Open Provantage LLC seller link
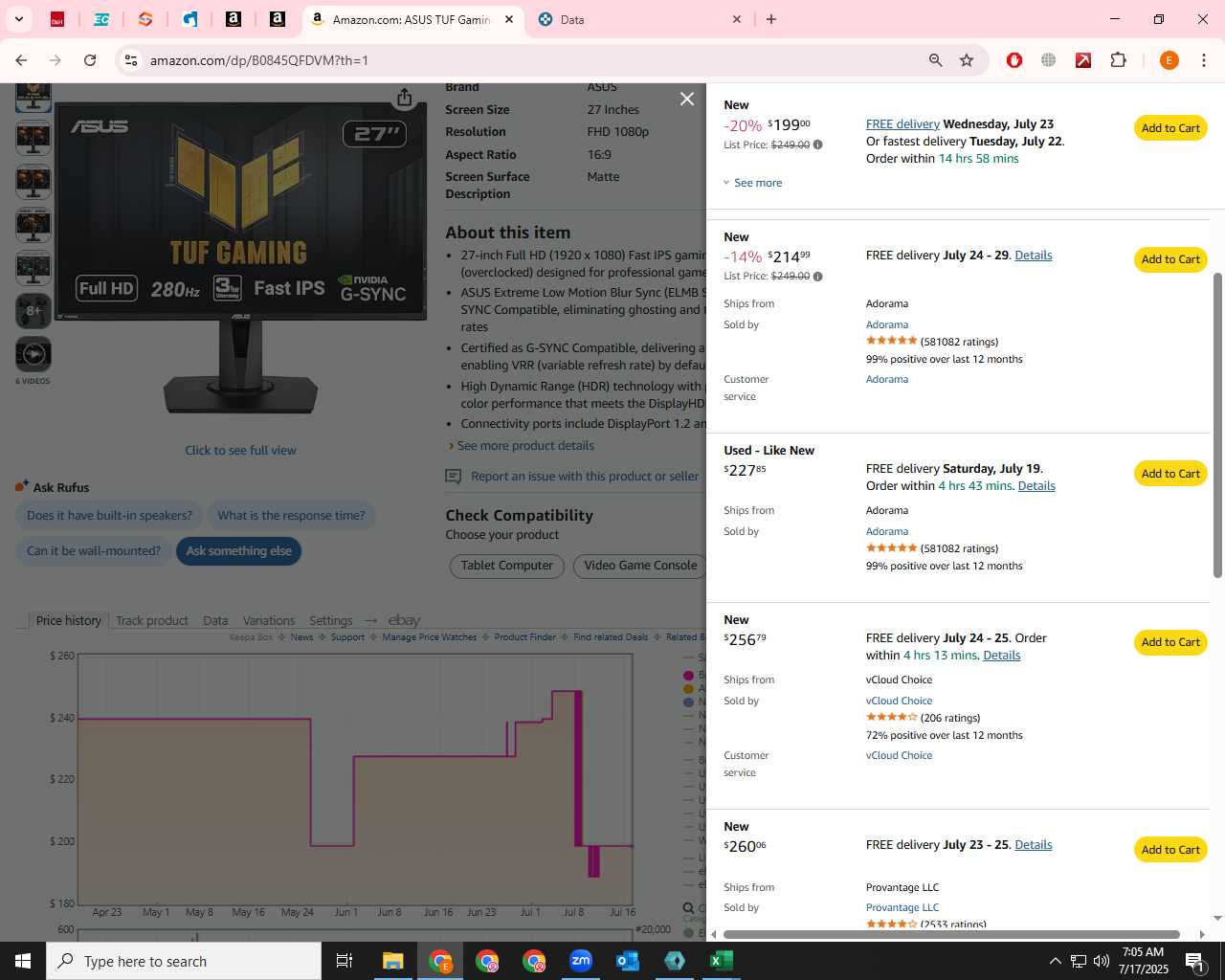Image resolution: width=1225 pixels, height=980 pixels. (902, 907)
